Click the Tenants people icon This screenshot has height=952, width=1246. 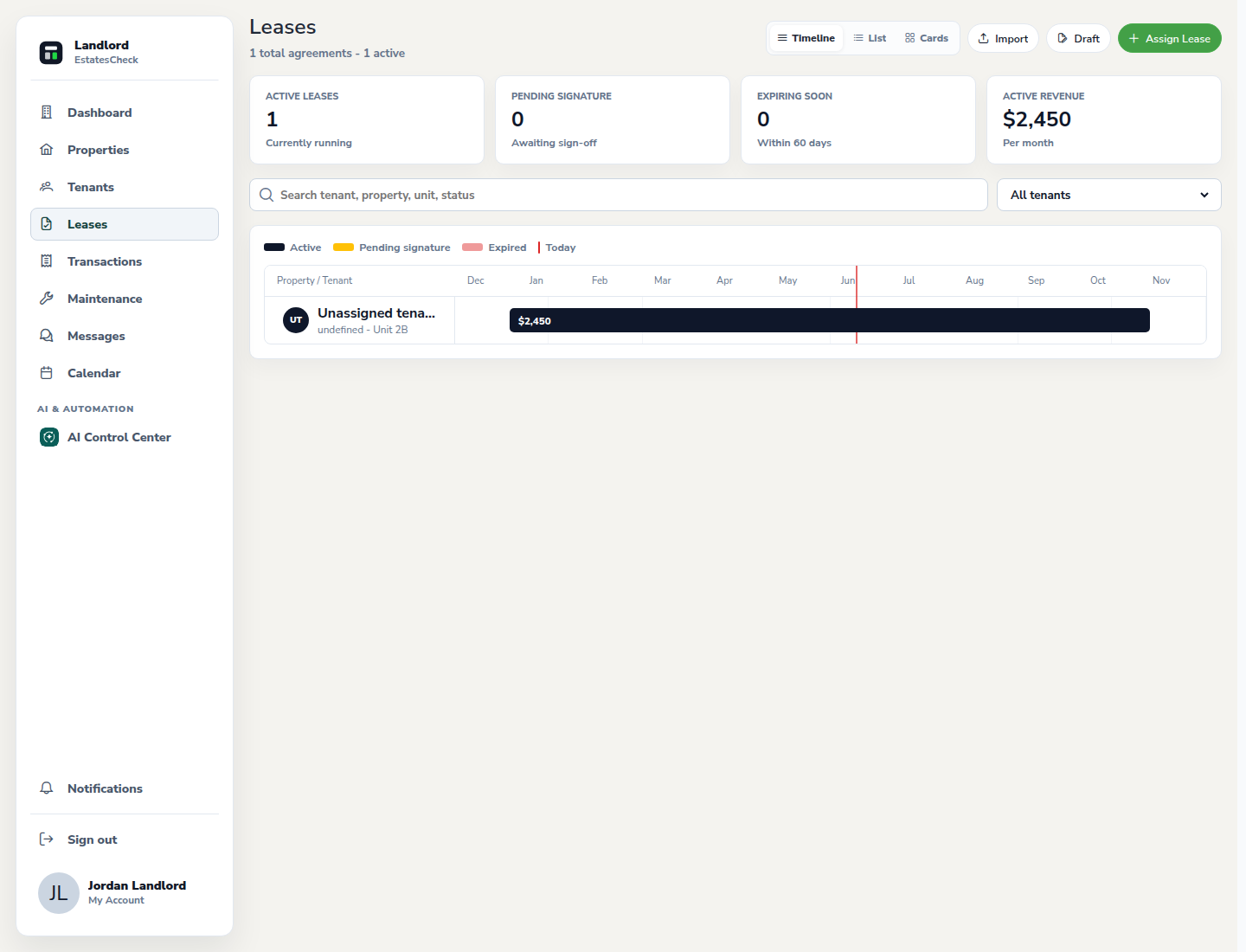(x=47, y=187)
